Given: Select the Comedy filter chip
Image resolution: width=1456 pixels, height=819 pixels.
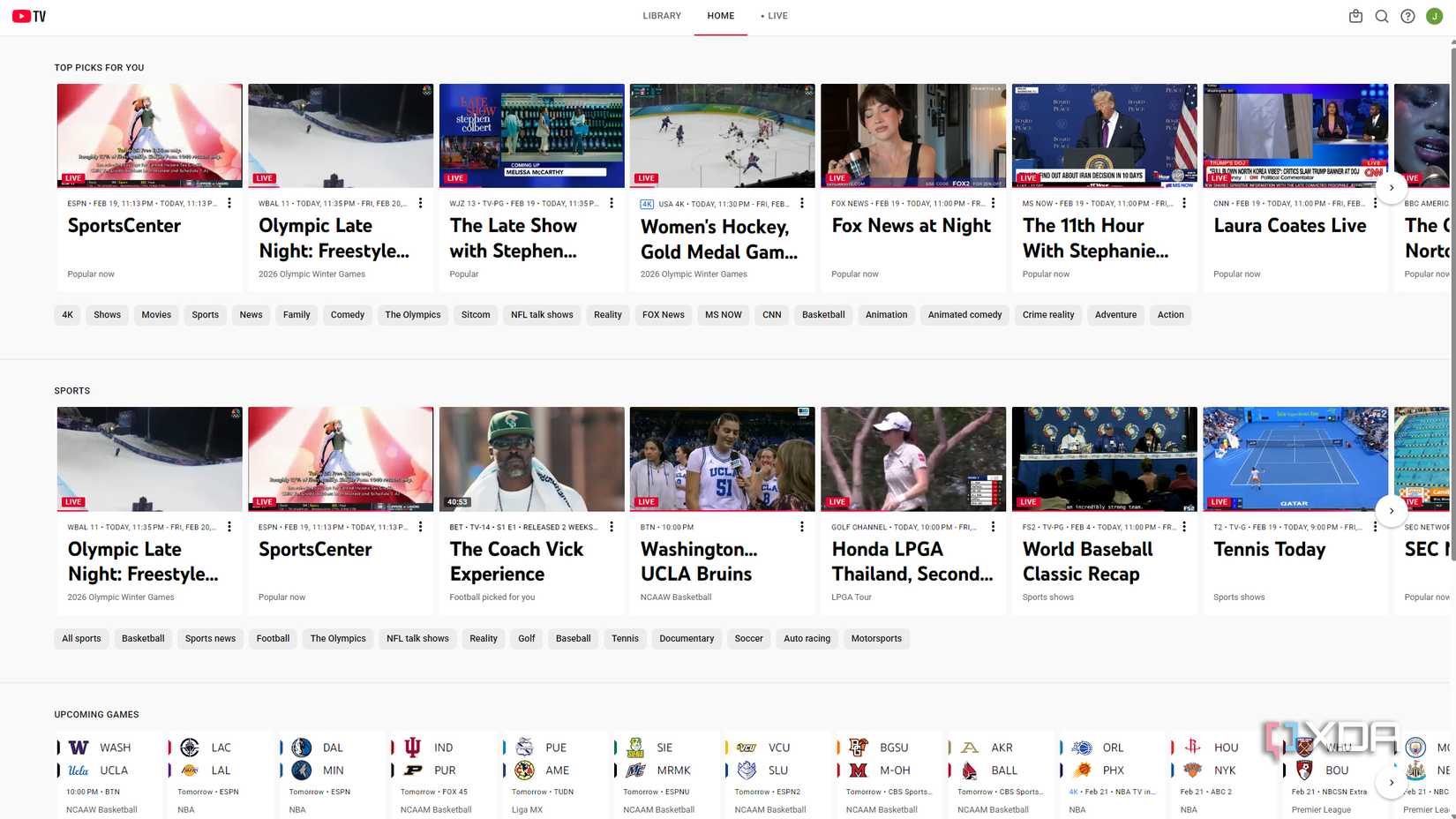Looking at the screenshot, I should coord(348,315).
